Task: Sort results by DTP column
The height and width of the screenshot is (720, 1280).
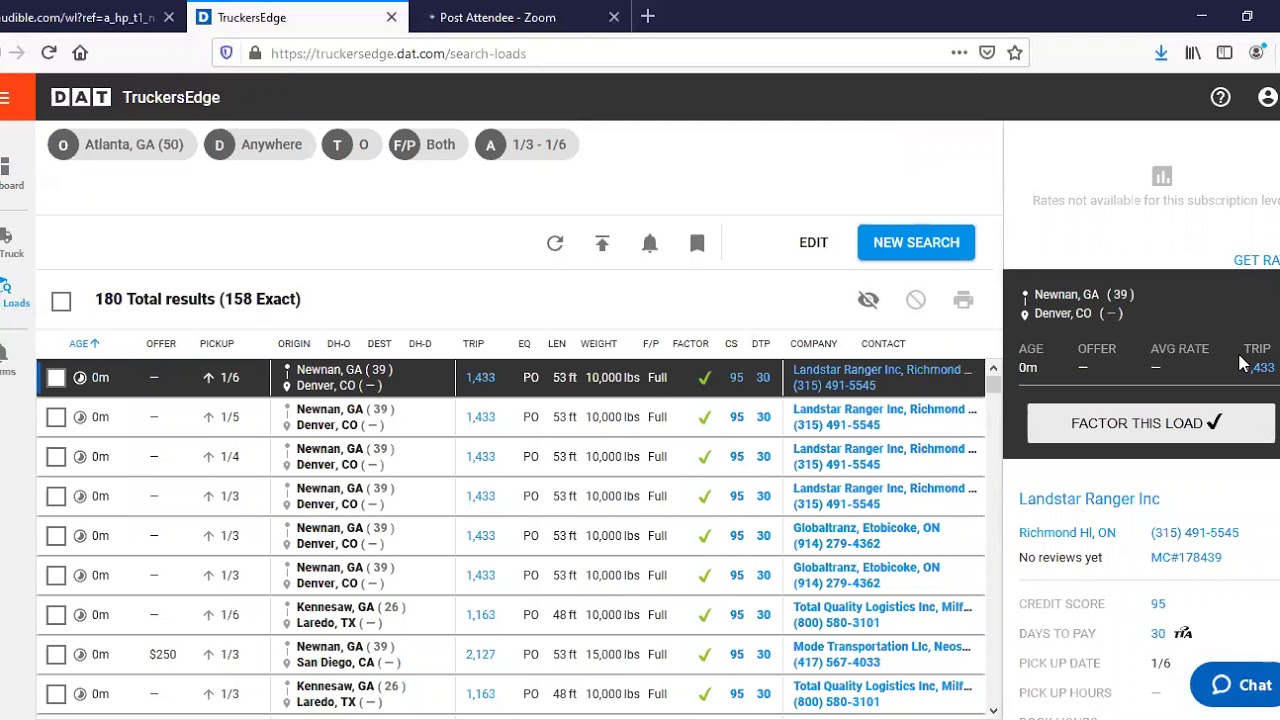Action: 761,343
